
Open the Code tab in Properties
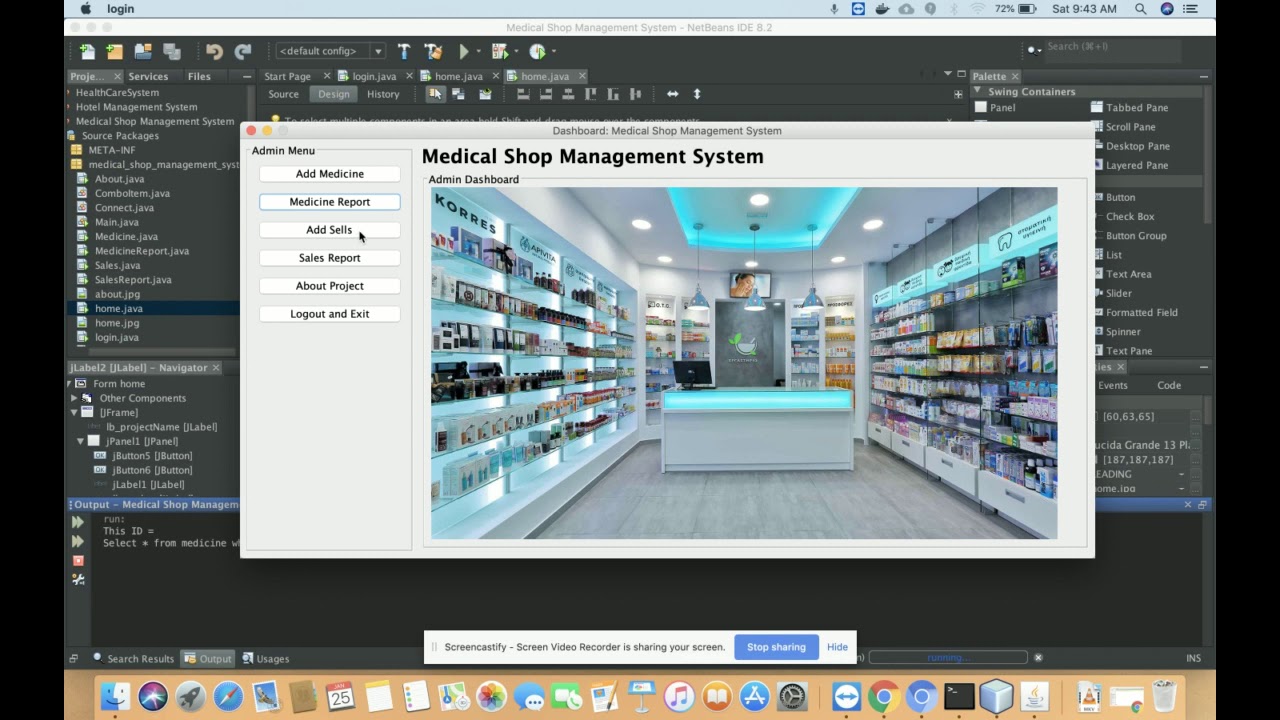tap(1169, 385)
